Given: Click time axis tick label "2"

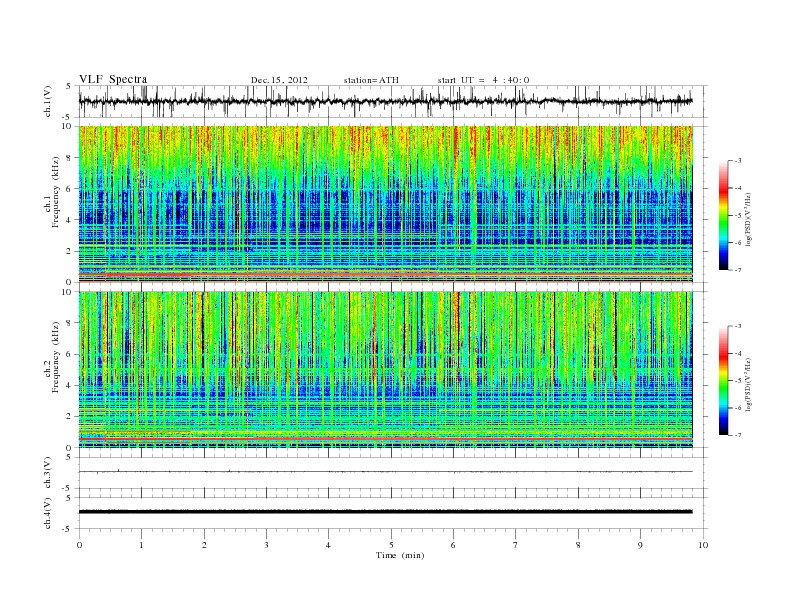Looking at the screenshot, I should click(204, 545).
